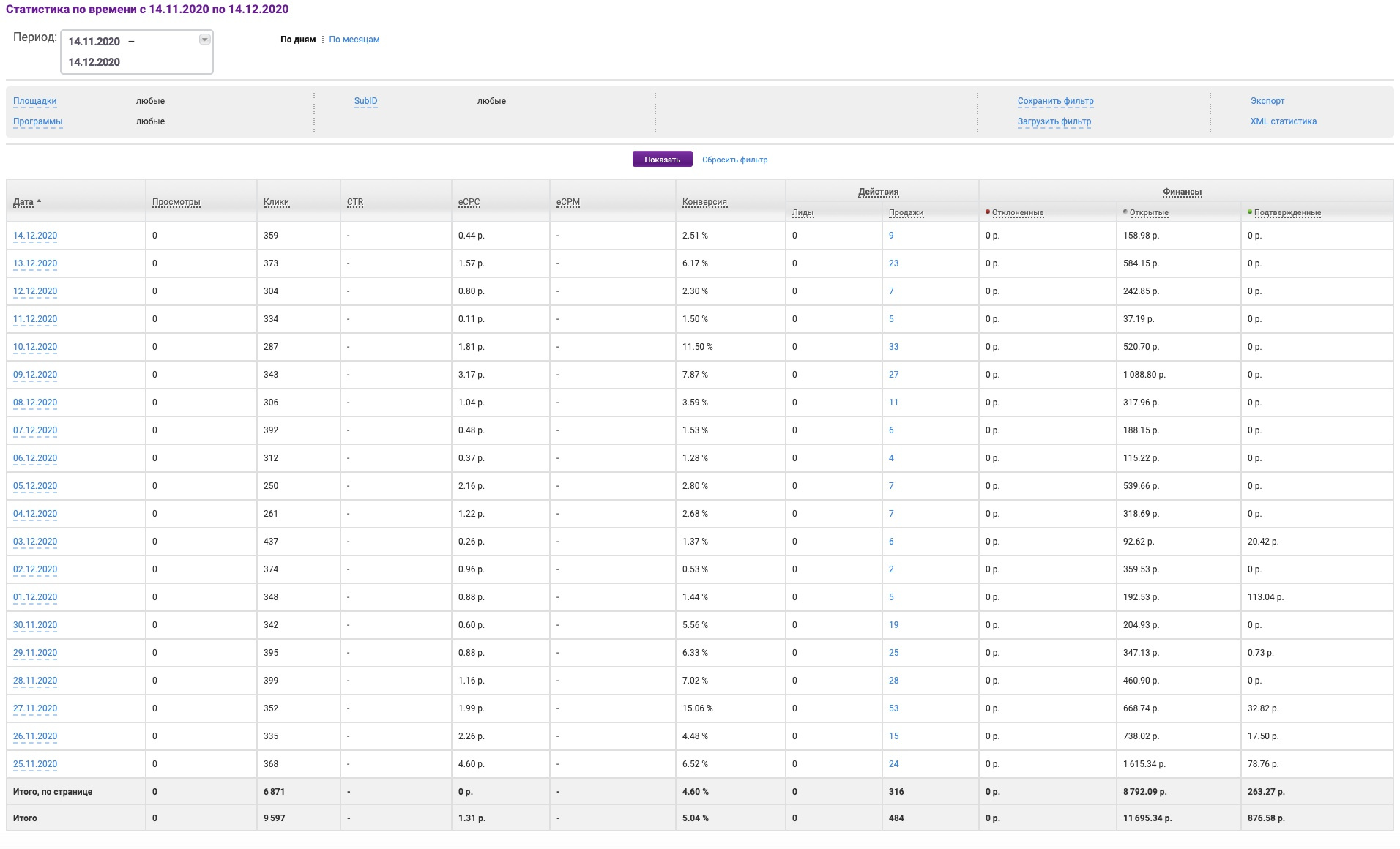Open the 'SubID' filter
Image resolution: width=1400 pixels, height=849 pixels.
click(366, 101)
